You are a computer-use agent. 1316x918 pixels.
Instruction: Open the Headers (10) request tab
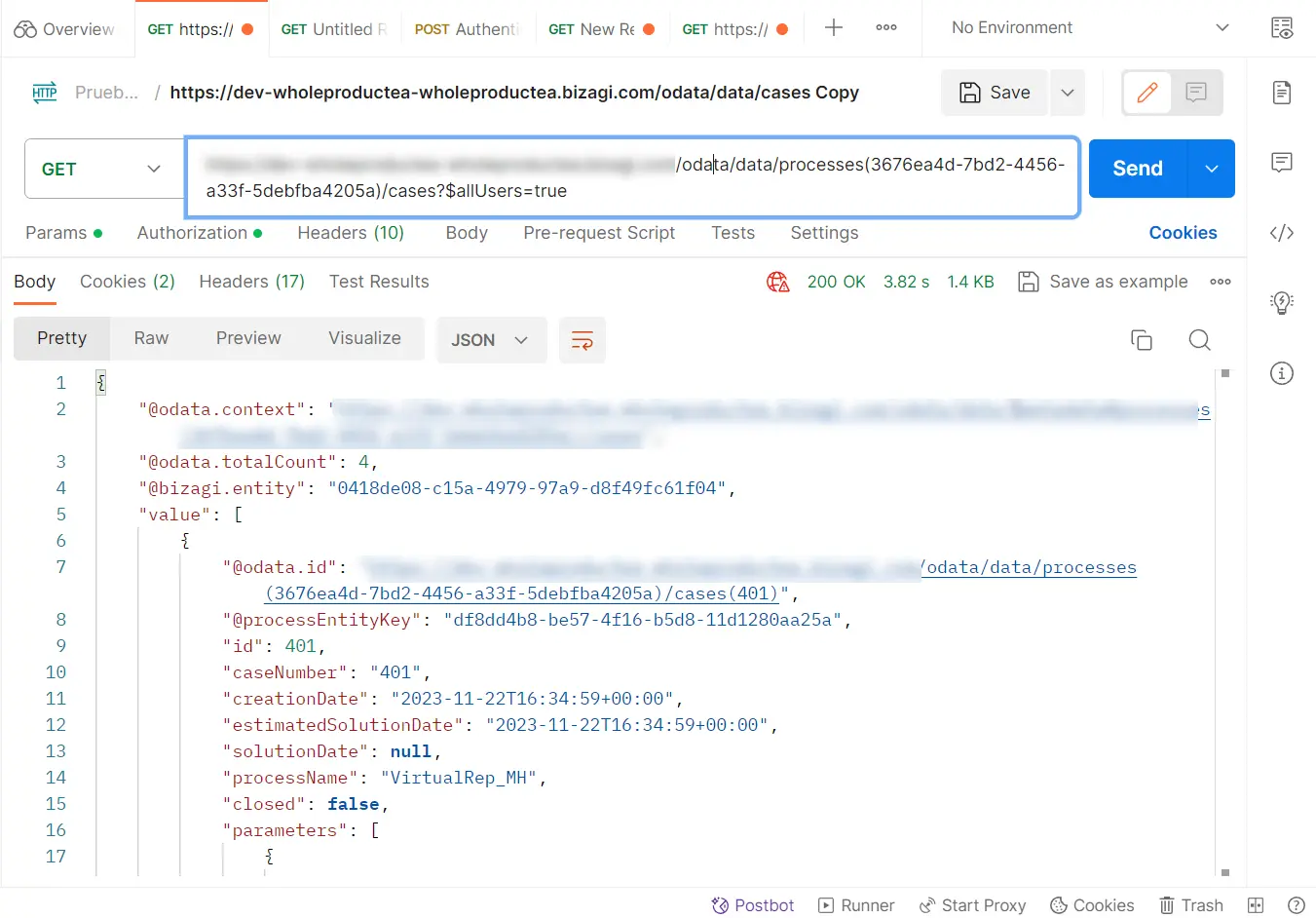click(x=351, y=233)
